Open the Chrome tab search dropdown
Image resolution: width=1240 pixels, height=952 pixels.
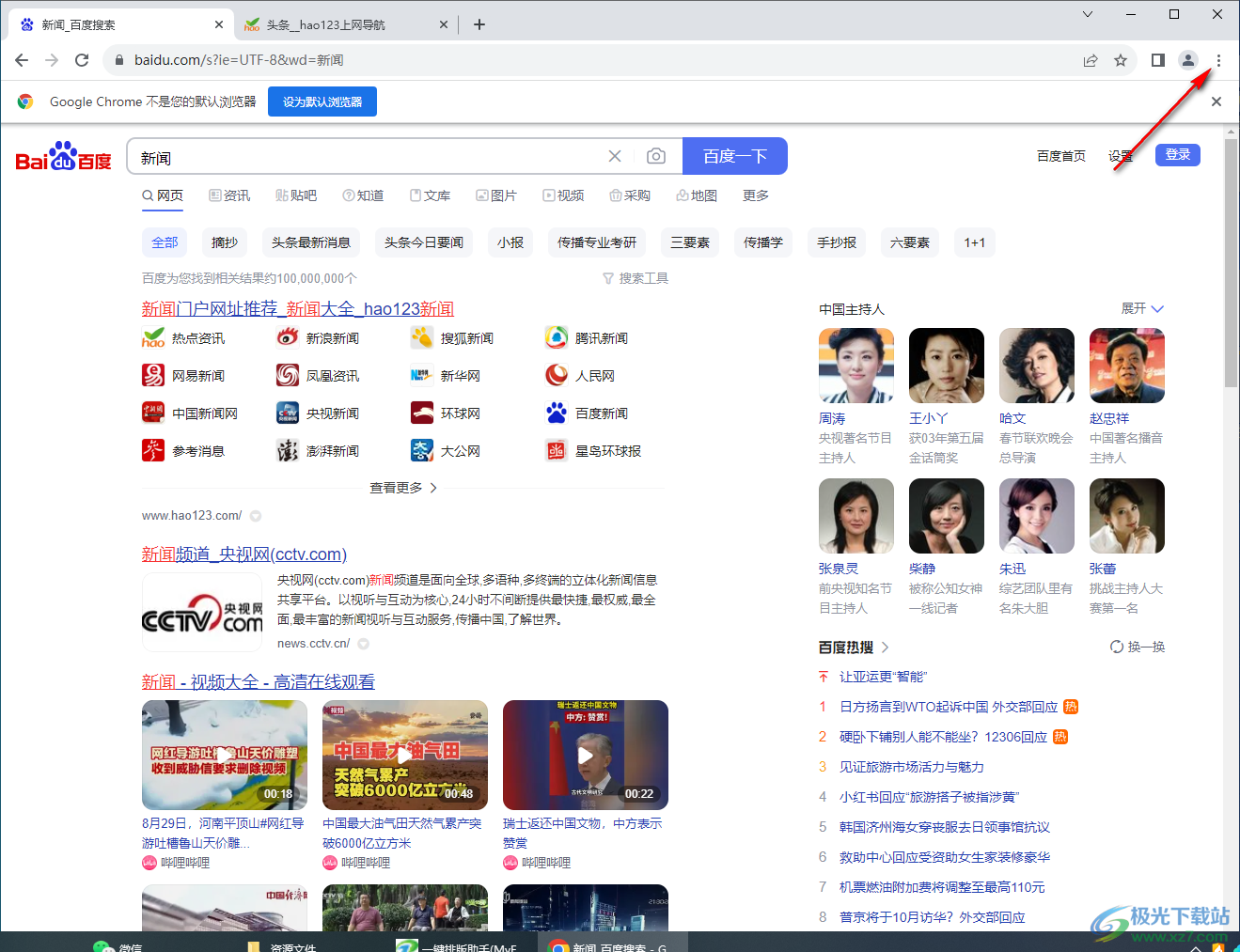pyautogui.click(x=1088, y=14)
